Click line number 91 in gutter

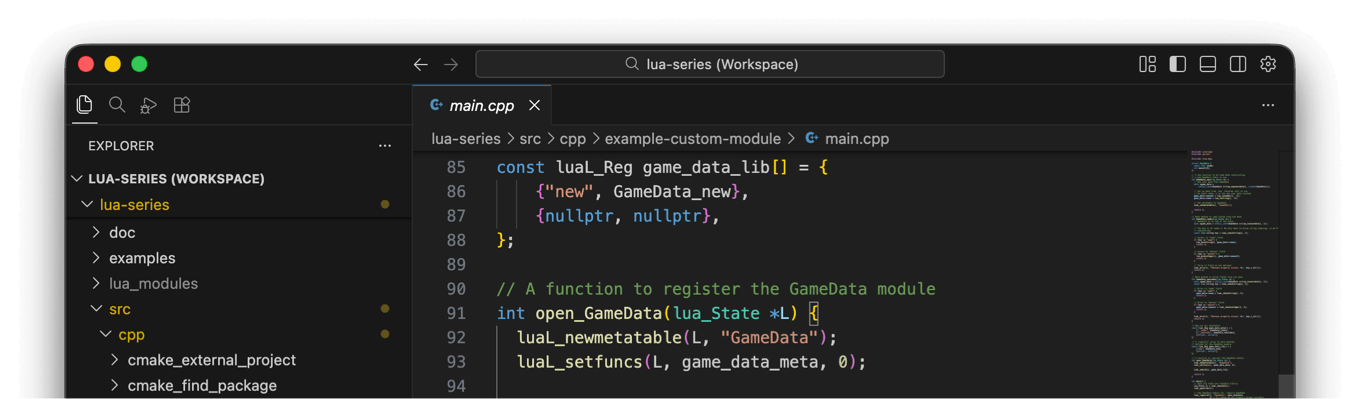point(456,313)
